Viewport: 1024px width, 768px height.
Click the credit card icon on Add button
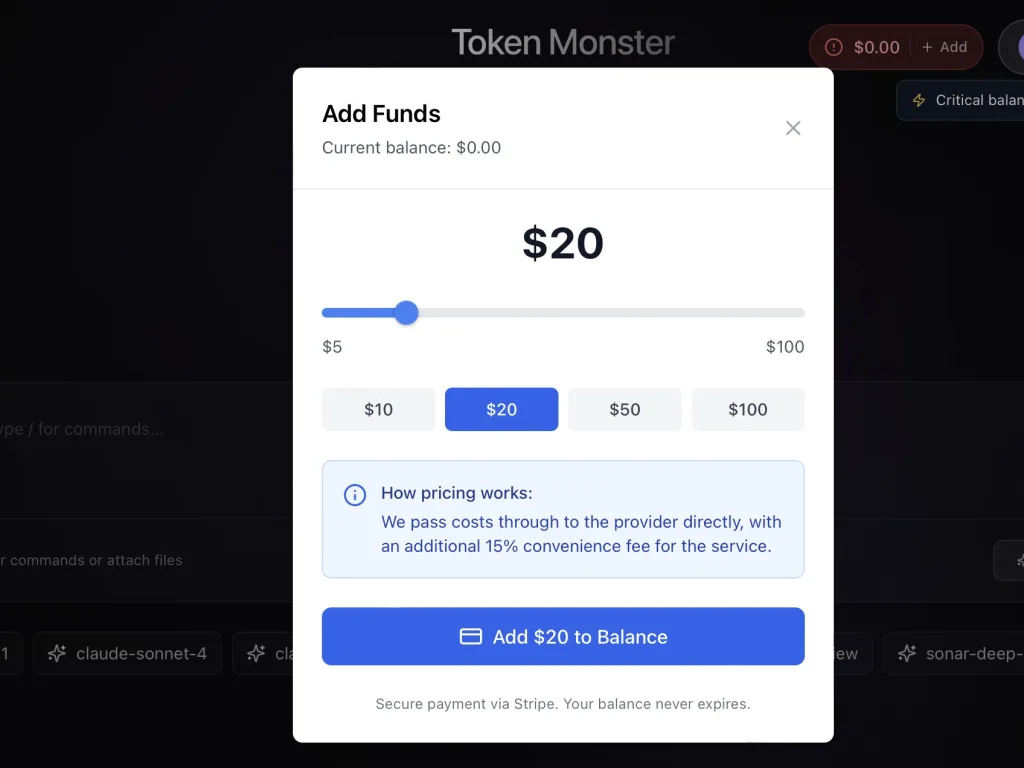coord(470,636)
